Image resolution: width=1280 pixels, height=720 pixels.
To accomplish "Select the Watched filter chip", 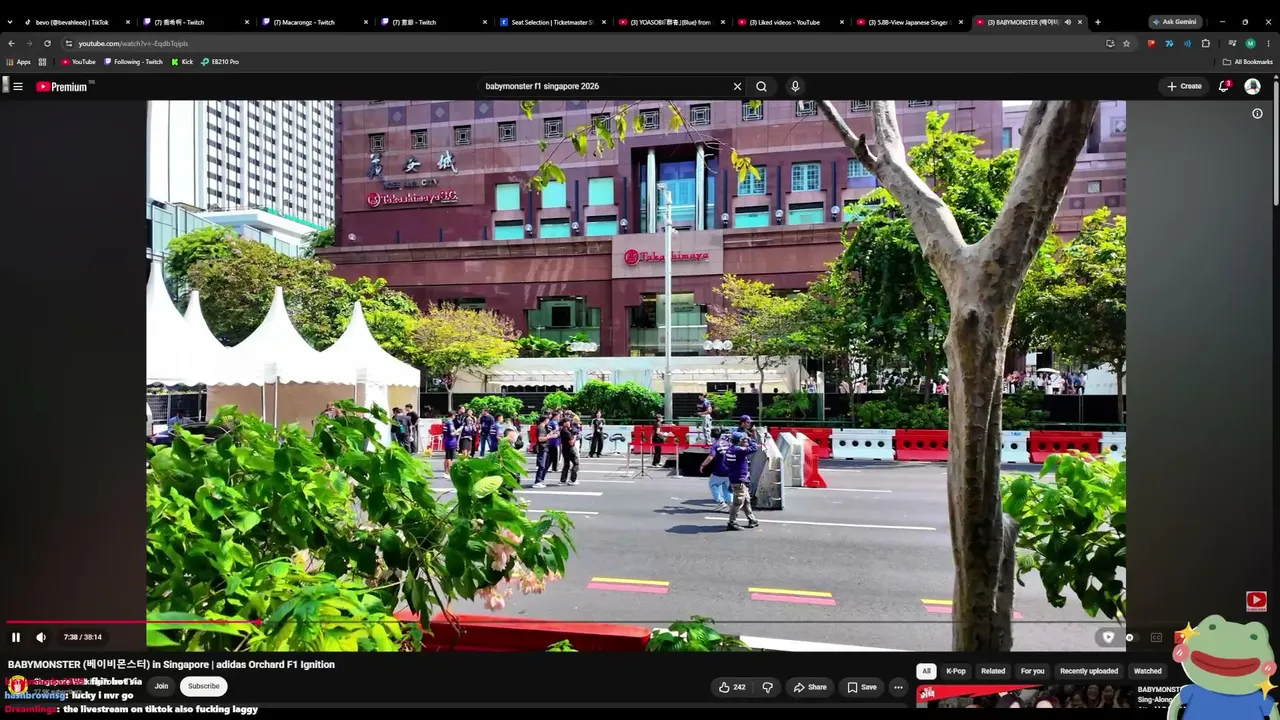I will click(1148, 671).
